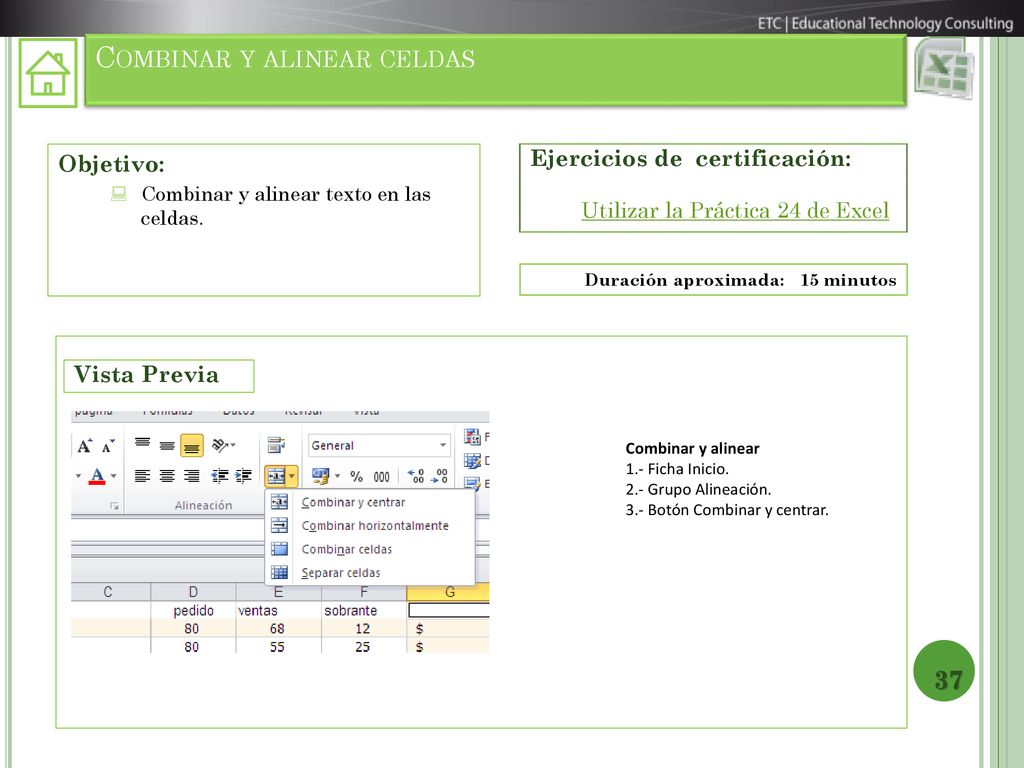Viewport: 1024px width, 768px height.
Task: Apply the red font color A button
Action: pyautogui.click(x=97, y=476)
